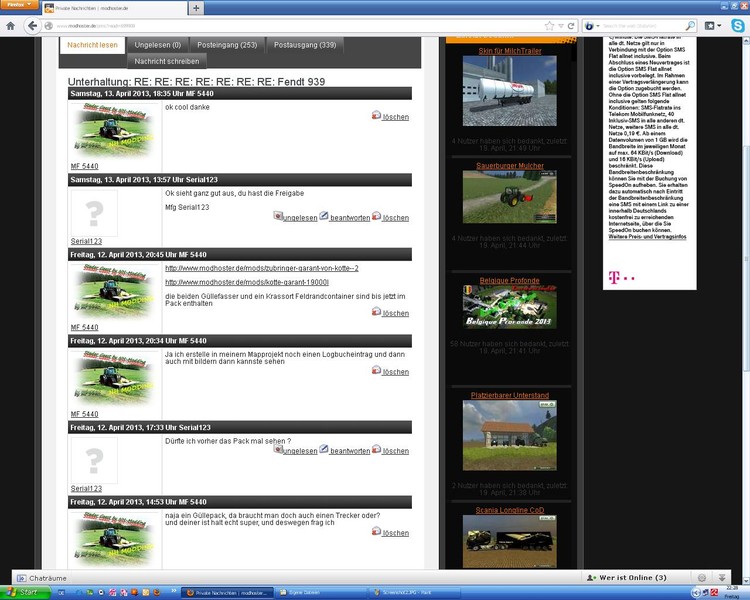Bookmark this page with the star icon
The width and height of the screenshot is (750, 600).
tap(550, 26)
